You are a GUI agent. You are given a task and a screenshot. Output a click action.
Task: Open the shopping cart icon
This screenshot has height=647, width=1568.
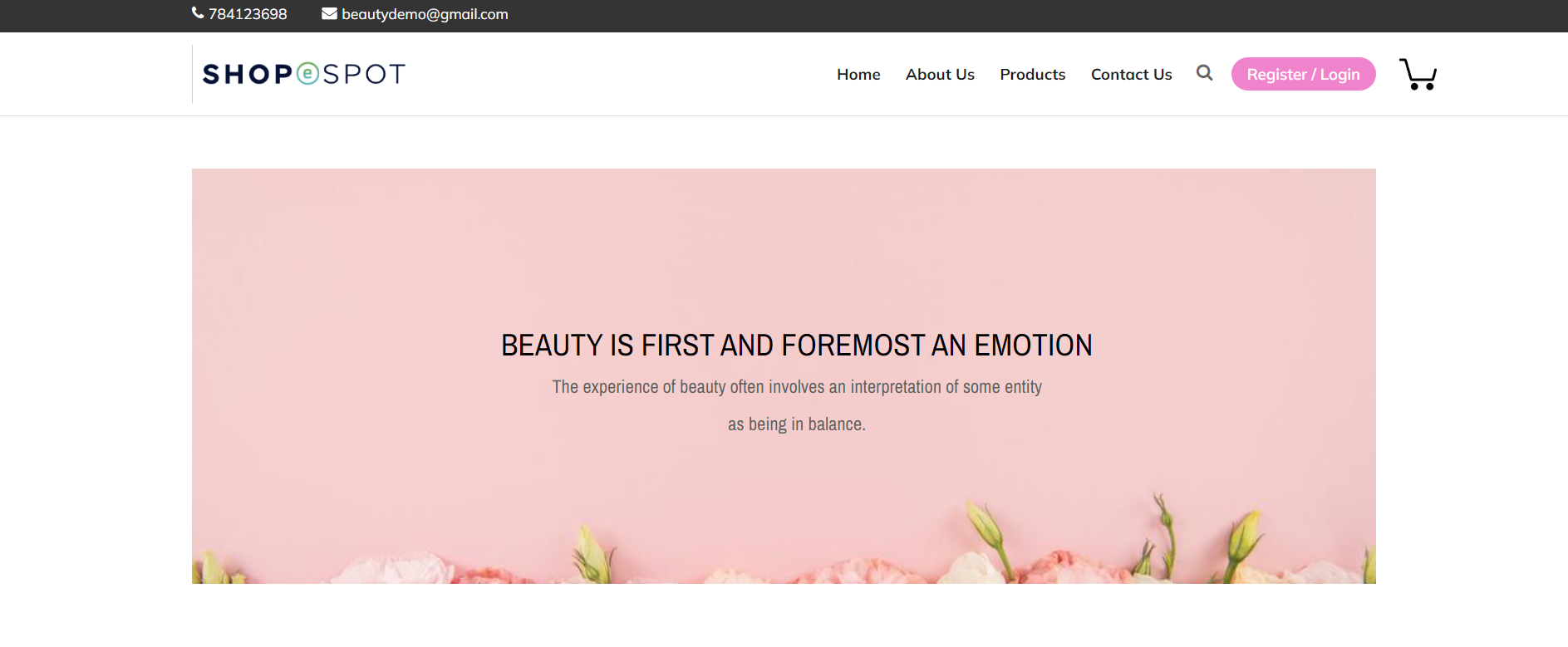(1418, 74)
